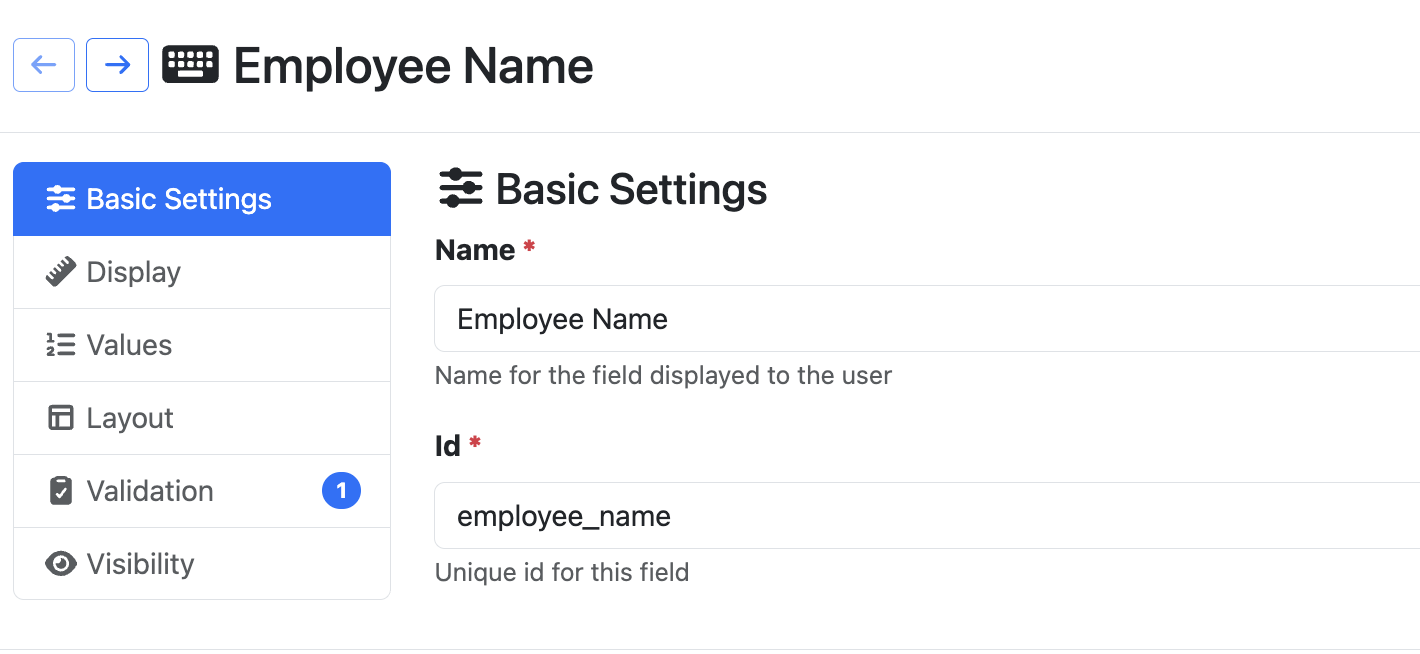This screenshot has width=1420, height=654.
Task: Click the forward arrow navigation button
Action: click(x=117, y=65)
